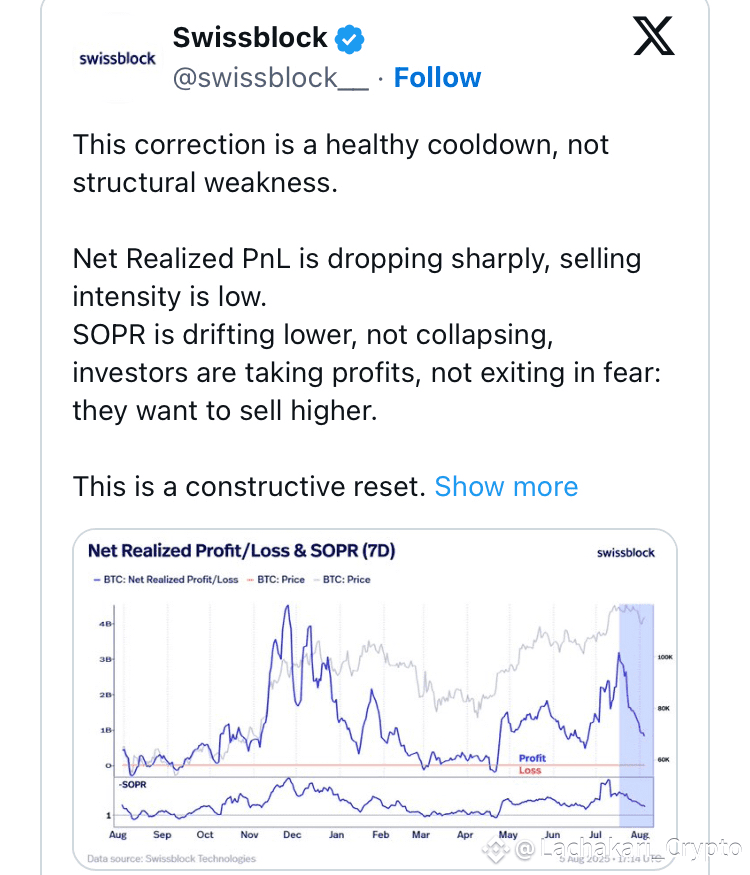Click the X logo icon

[653, 36]
